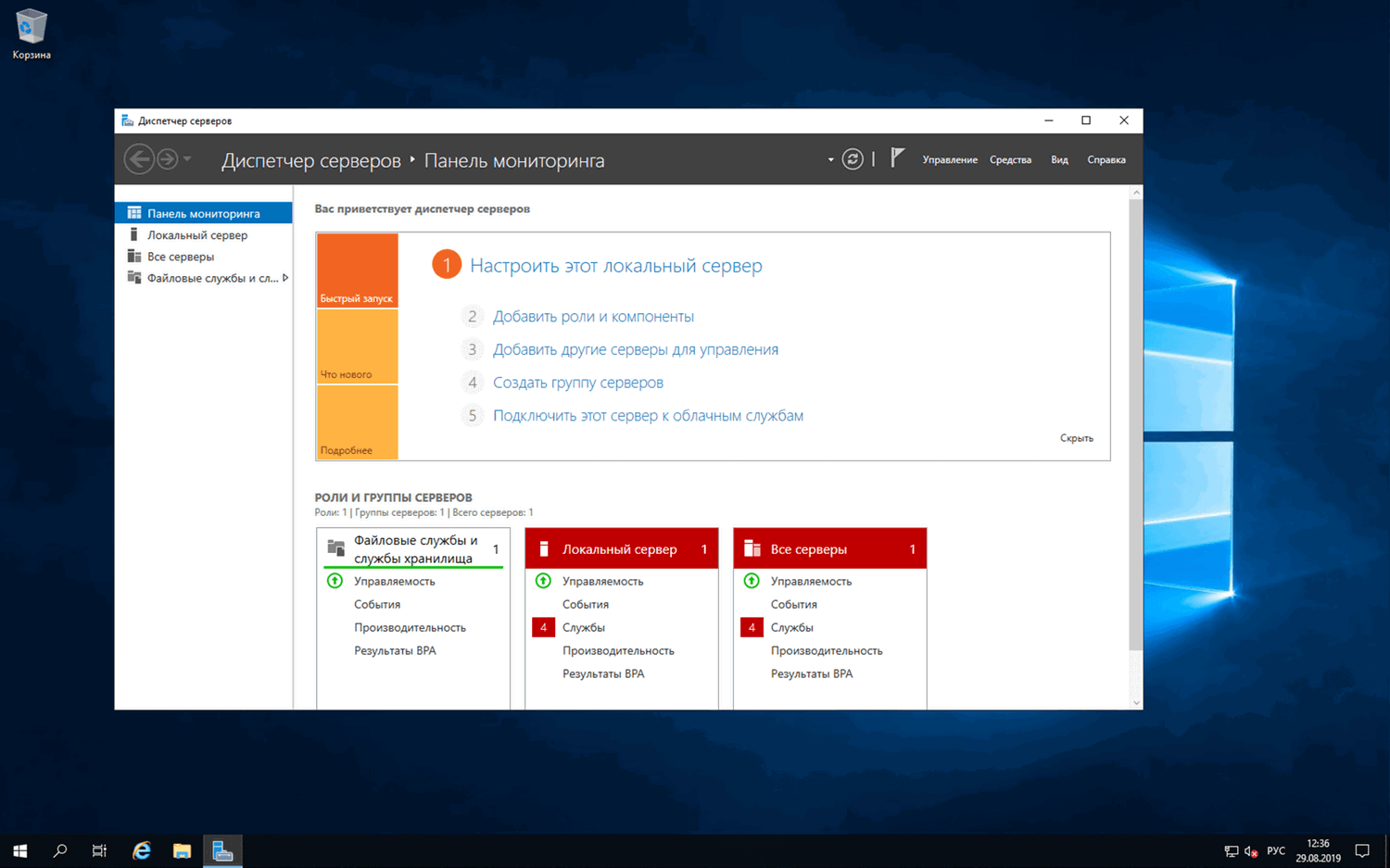Open dropdown arrow left of refresh icon
The image size is (1390, 868).
click(830, 160)
